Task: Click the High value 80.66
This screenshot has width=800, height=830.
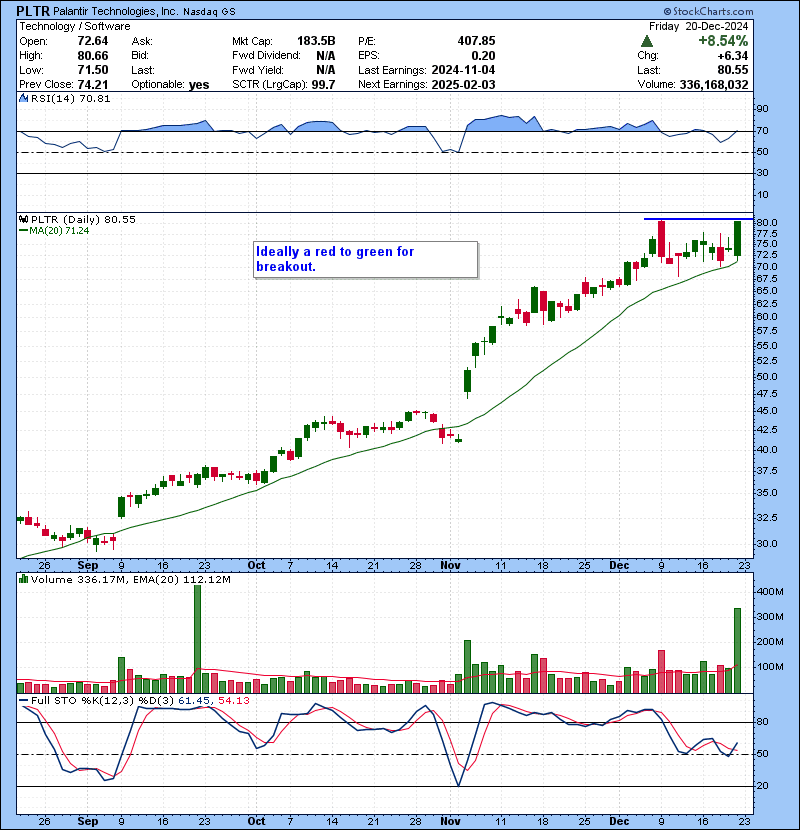Action: click(93, 56)
